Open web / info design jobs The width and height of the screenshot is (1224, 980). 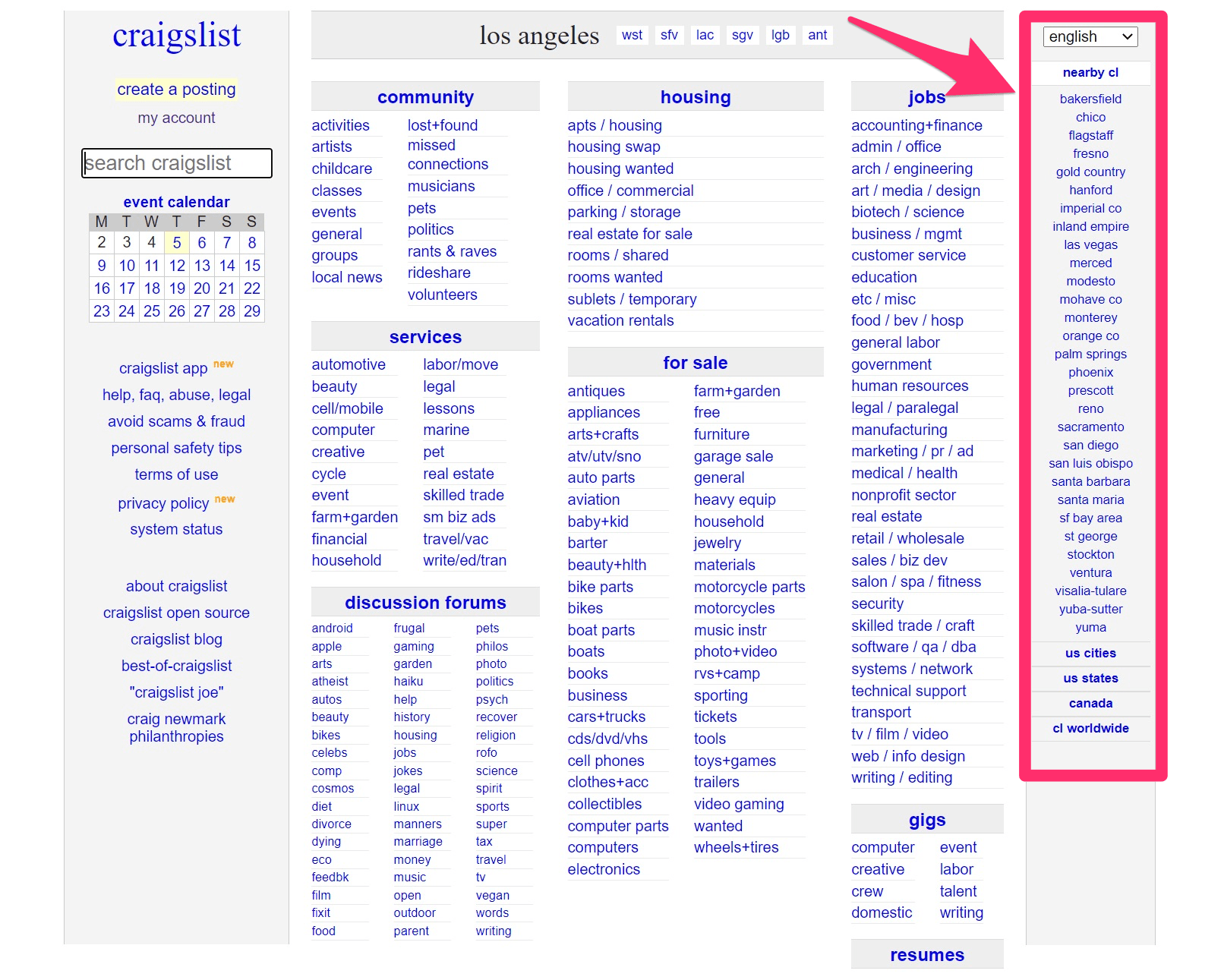coord(908,756)
